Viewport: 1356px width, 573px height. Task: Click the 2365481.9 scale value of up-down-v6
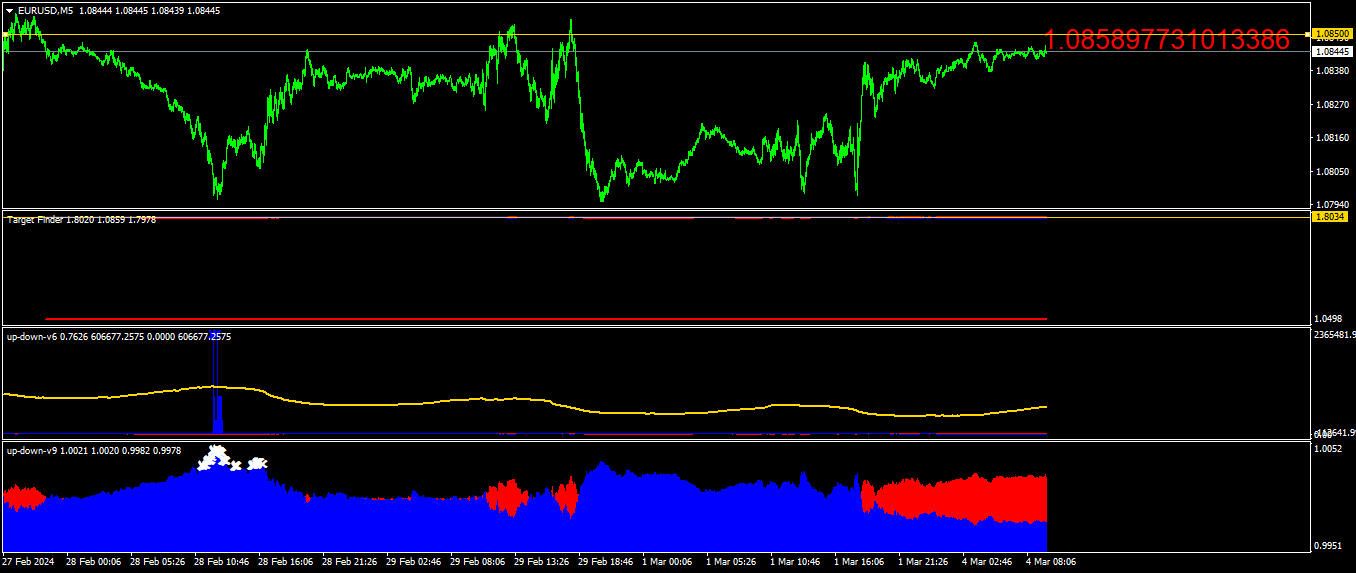coord(1336,335)
